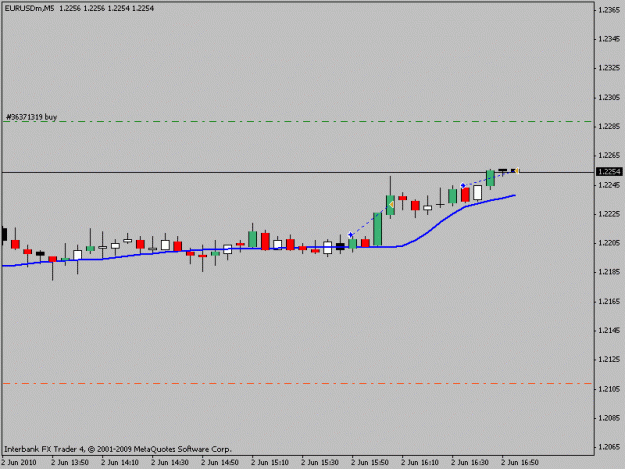Select the #36371319 buy order label

coord(31,117)
